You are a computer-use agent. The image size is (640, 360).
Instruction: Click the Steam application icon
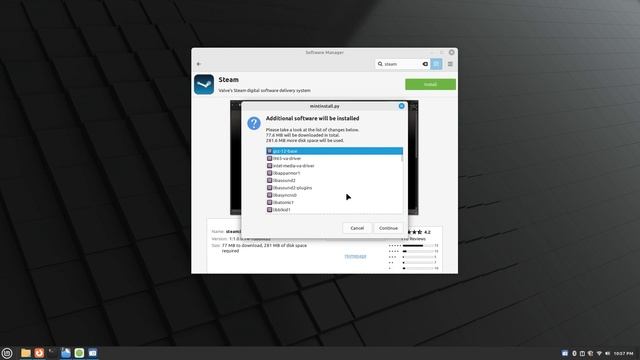(204, 84)
